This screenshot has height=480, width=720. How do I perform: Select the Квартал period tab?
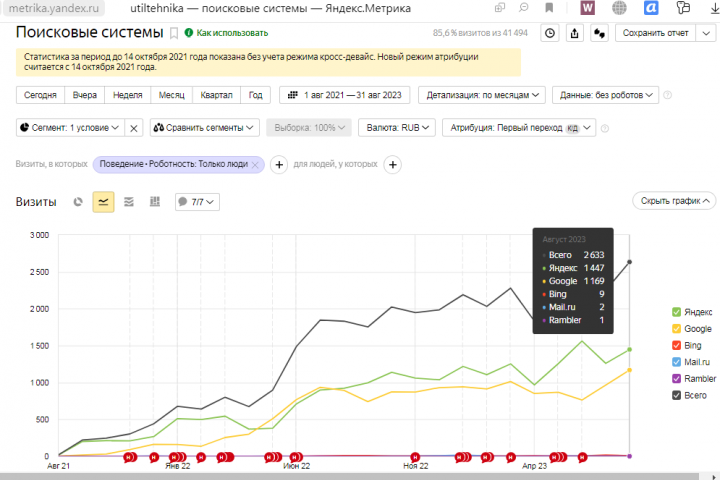[216, 95]
